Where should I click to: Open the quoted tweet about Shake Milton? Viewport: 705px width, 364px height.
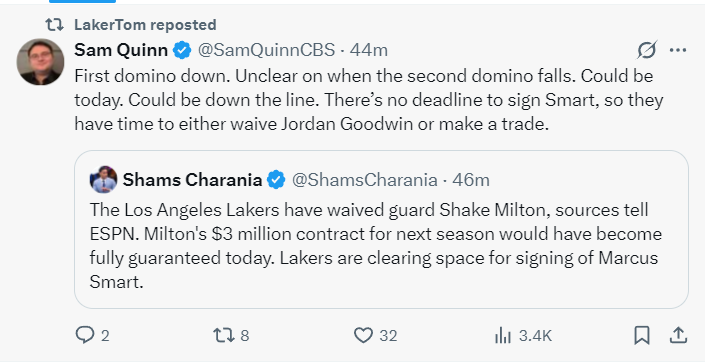point(381,230)
